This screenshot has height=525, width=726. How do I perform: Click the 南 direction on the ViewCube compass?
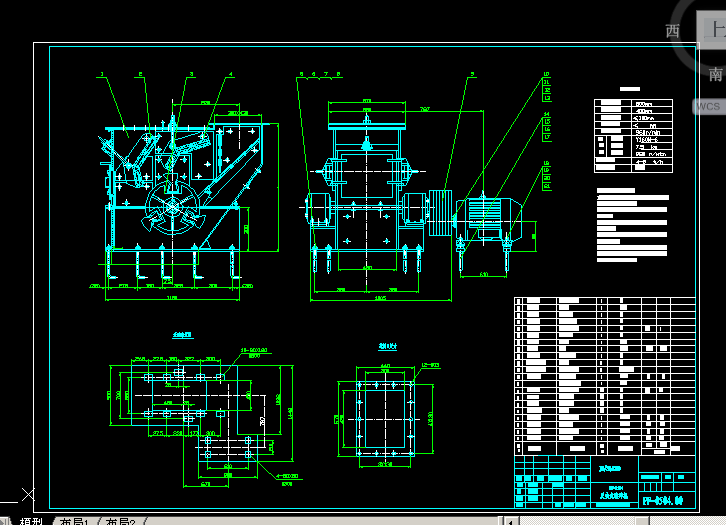coord(715,74)
